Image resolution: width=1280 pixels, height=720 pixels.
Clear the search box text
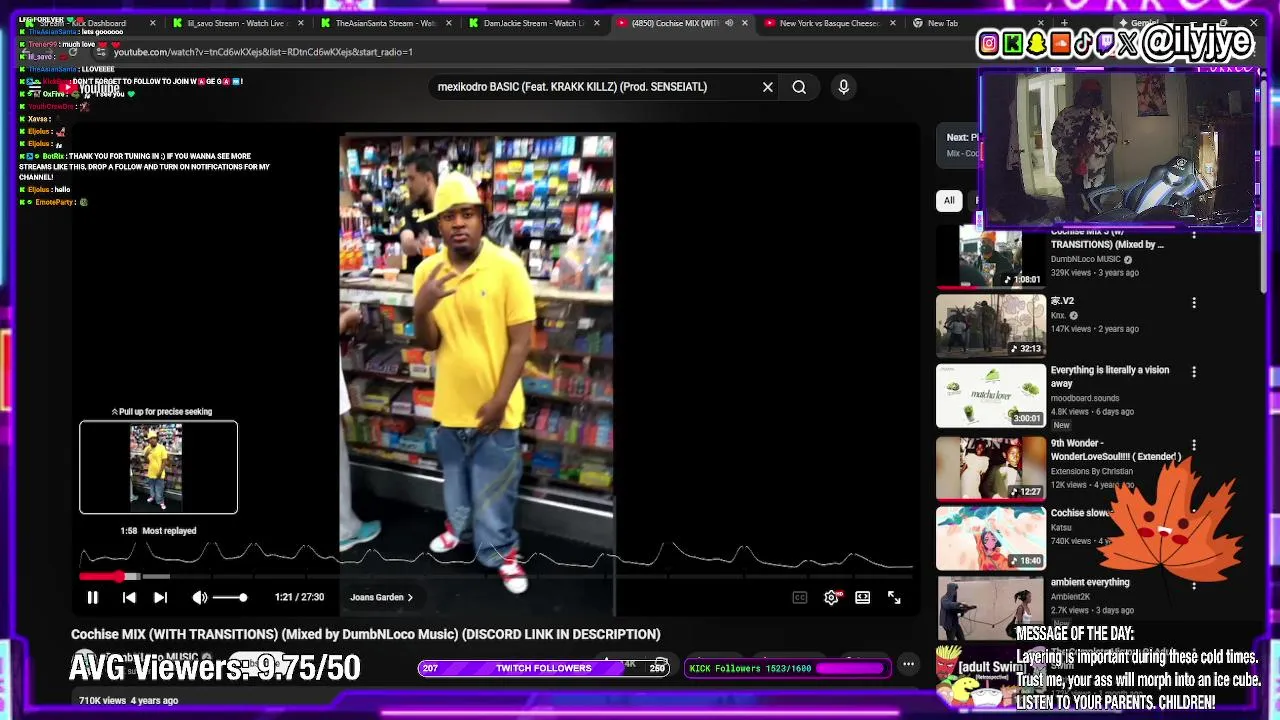point(768,87)
